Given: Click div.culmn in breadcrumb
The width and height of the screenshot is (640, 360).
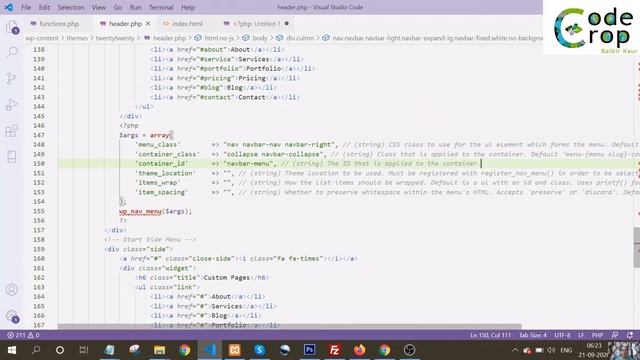Looking at the screenshot, I should pos(300,38).
